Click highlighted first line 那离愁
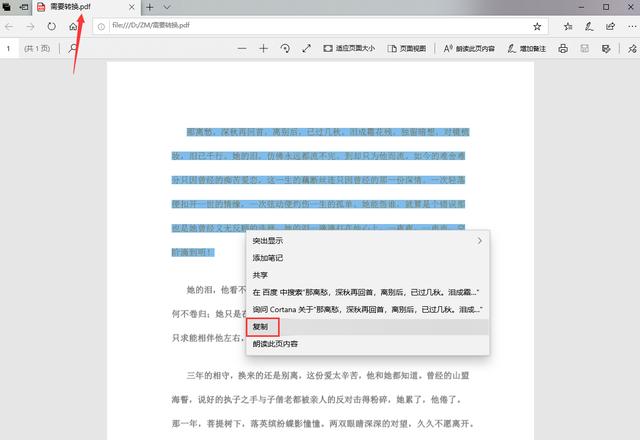The width and height of the screenshot is (640, 440). point(328,132)
